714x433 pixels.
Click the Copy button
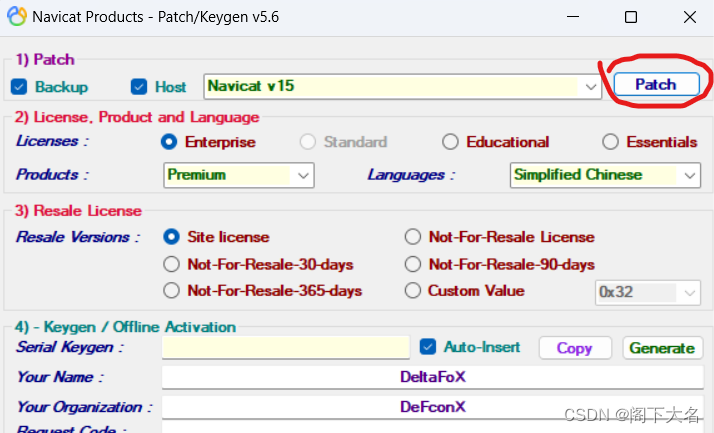pyautogui.click(x=575, y=348)
